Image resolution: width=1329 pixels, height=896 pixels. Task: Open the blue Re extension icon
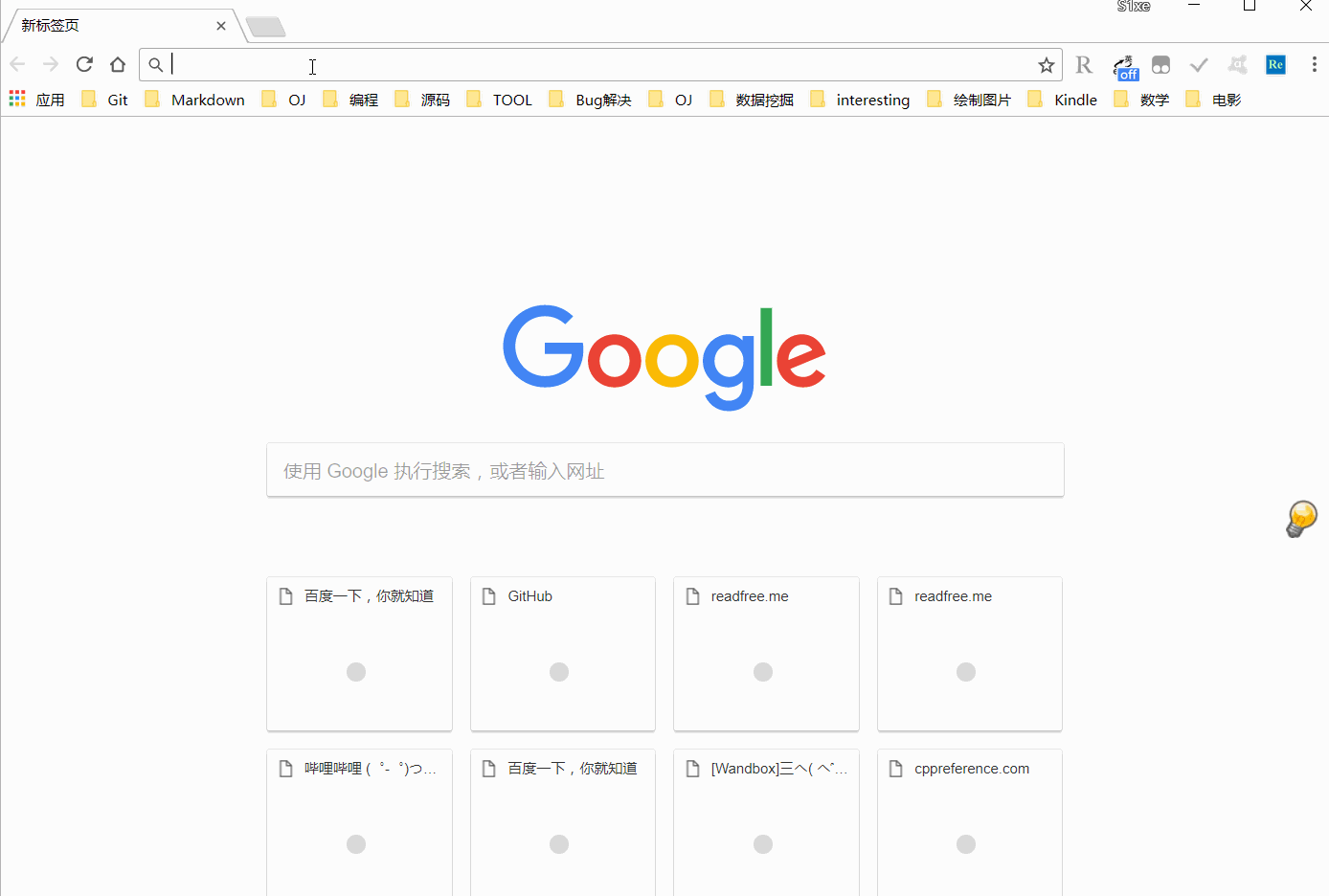tap(1275, 64)
